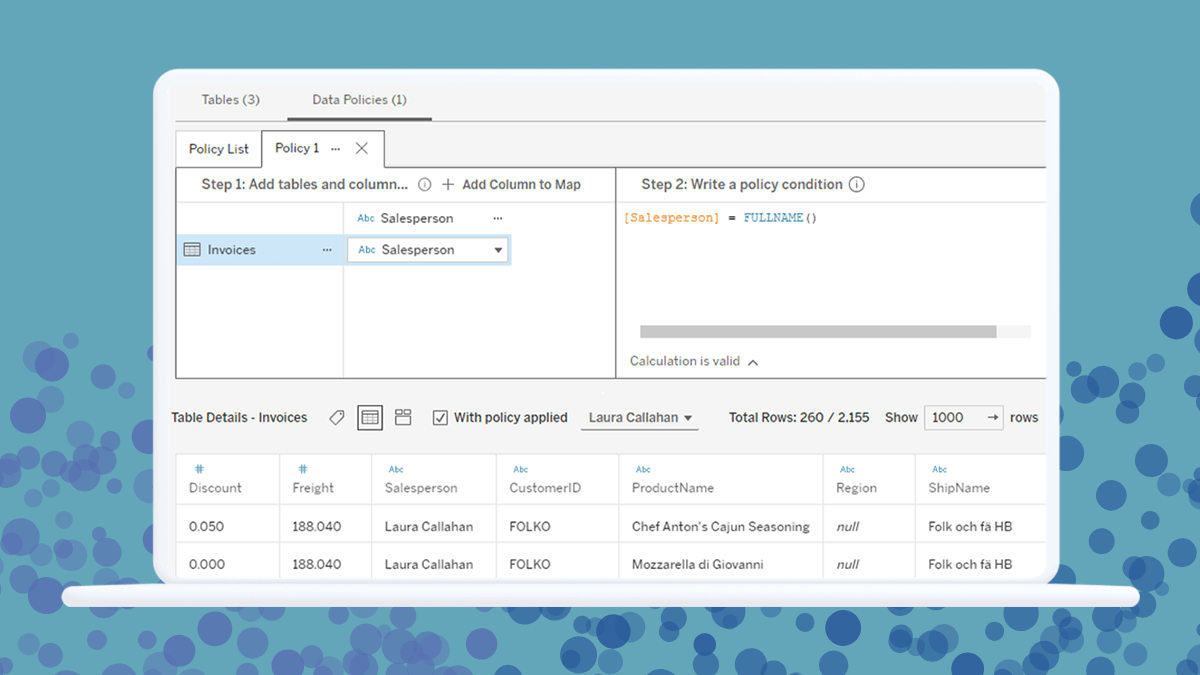
Task: Click the arrow in the Show rows field
Action: tap(992, 418)
